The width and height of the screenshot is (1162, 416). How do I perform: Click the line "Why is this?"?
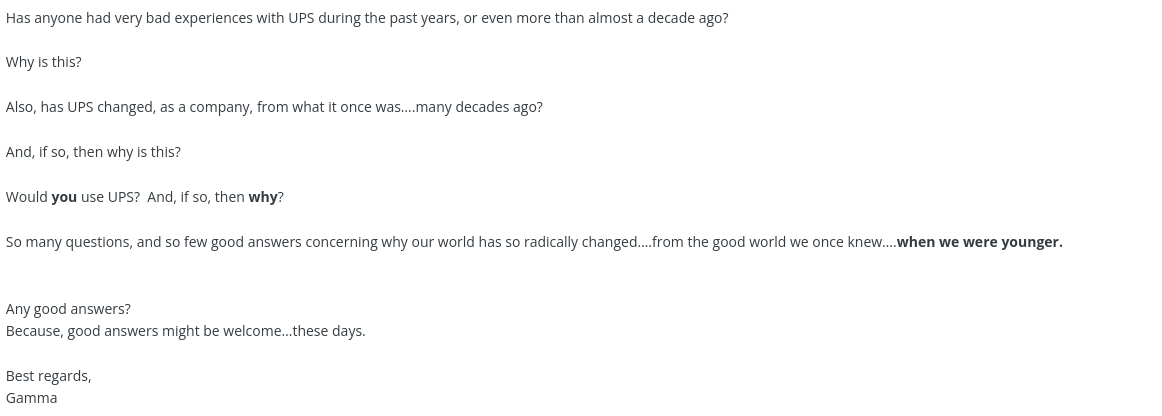point(44,62)
